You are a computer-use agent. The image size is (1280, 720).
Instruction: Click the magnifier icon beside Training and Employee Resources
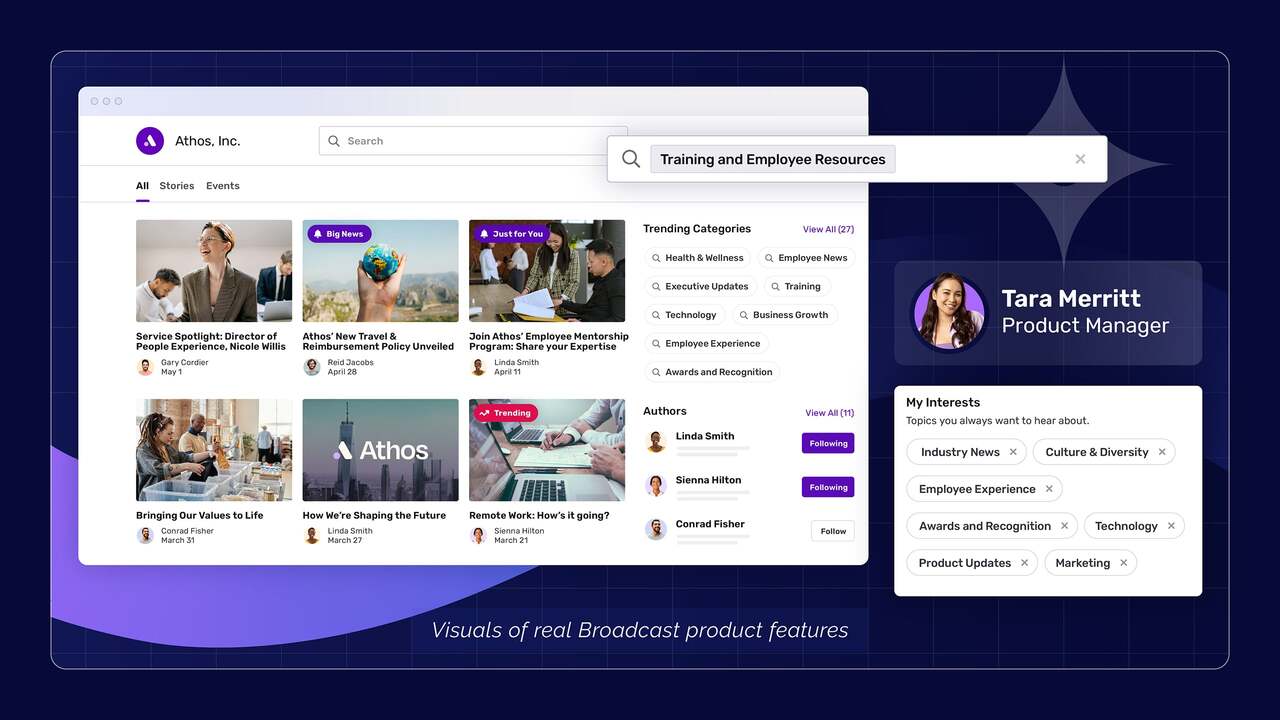click(x=631, y=159)
